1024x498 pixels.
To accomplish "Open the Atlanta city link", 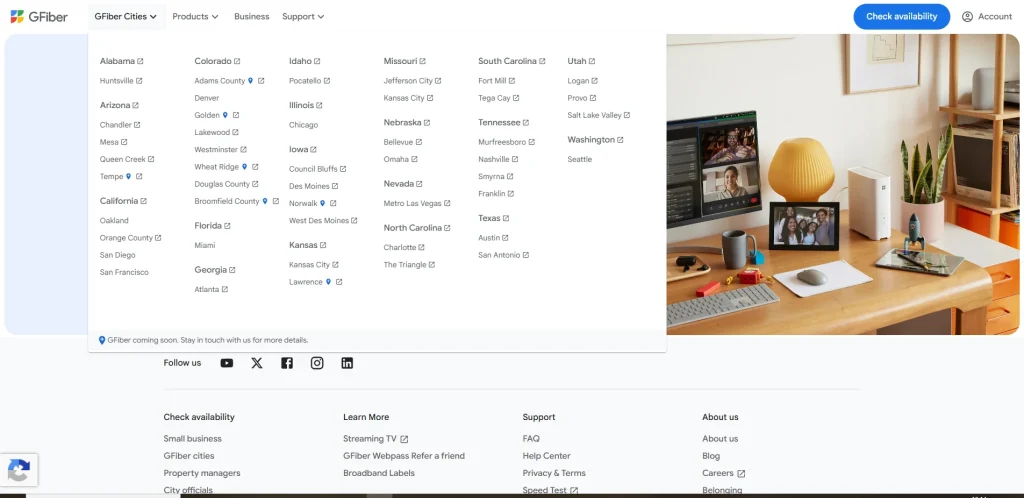I will pos(206,289).
